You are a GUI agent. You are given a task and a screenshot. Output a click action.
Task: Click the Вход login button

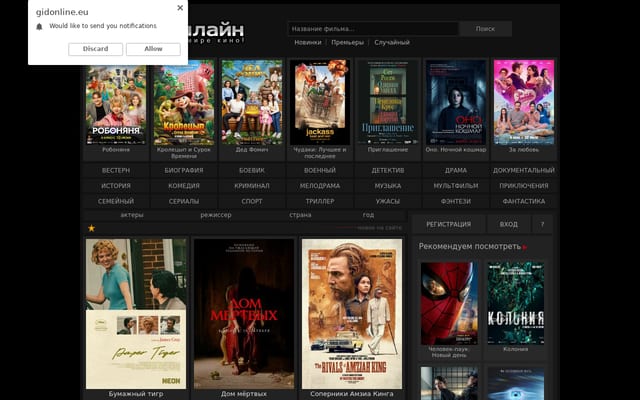pos(509,224)
